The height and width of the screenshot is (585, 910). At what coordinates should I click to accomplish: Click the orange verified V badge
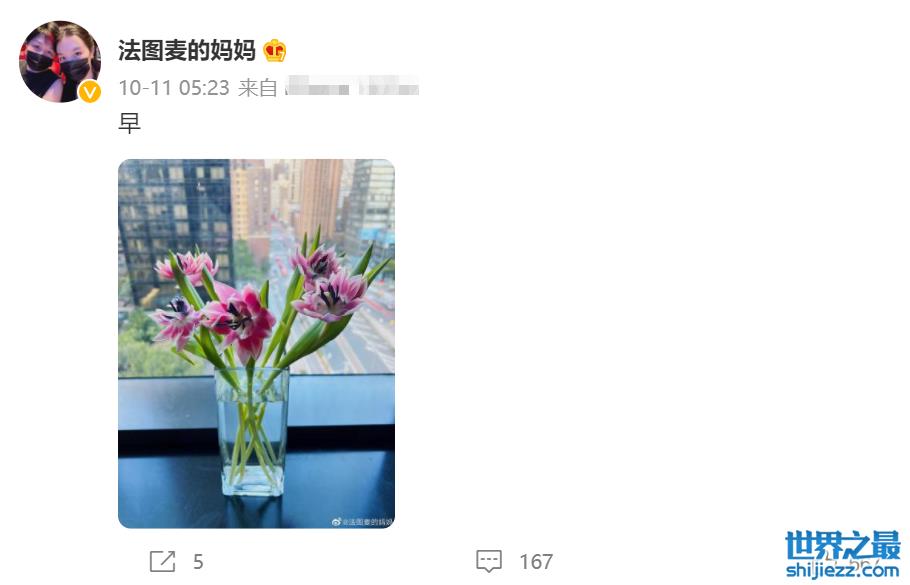coord(89,92)
